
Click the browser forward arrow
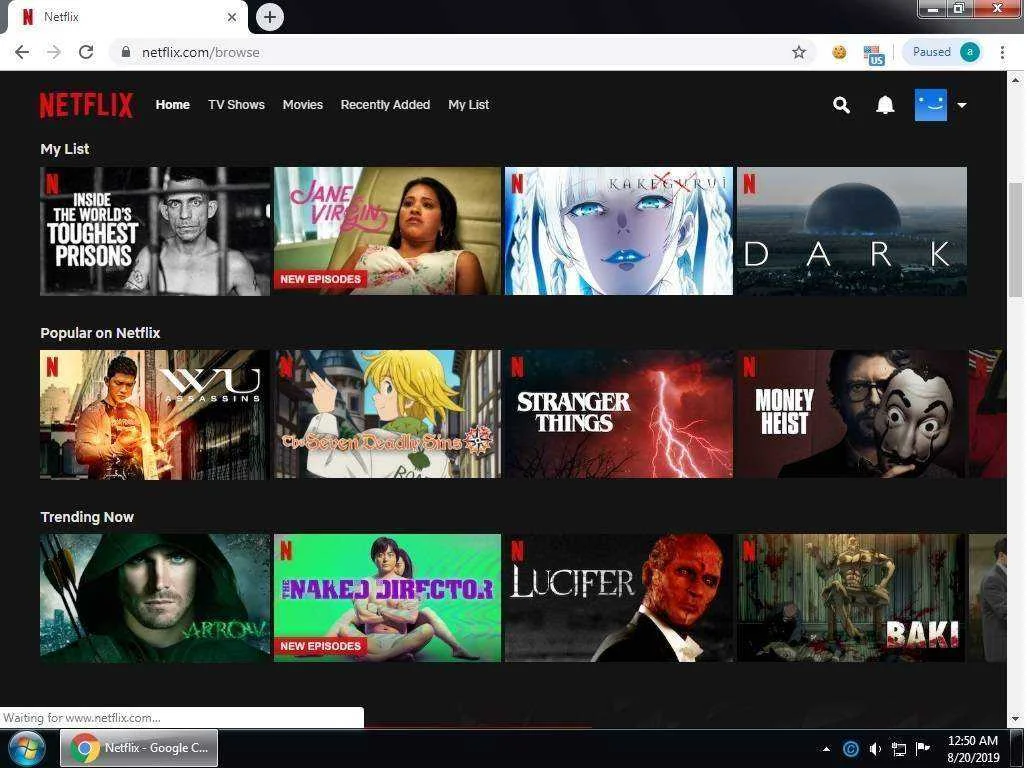54,52
